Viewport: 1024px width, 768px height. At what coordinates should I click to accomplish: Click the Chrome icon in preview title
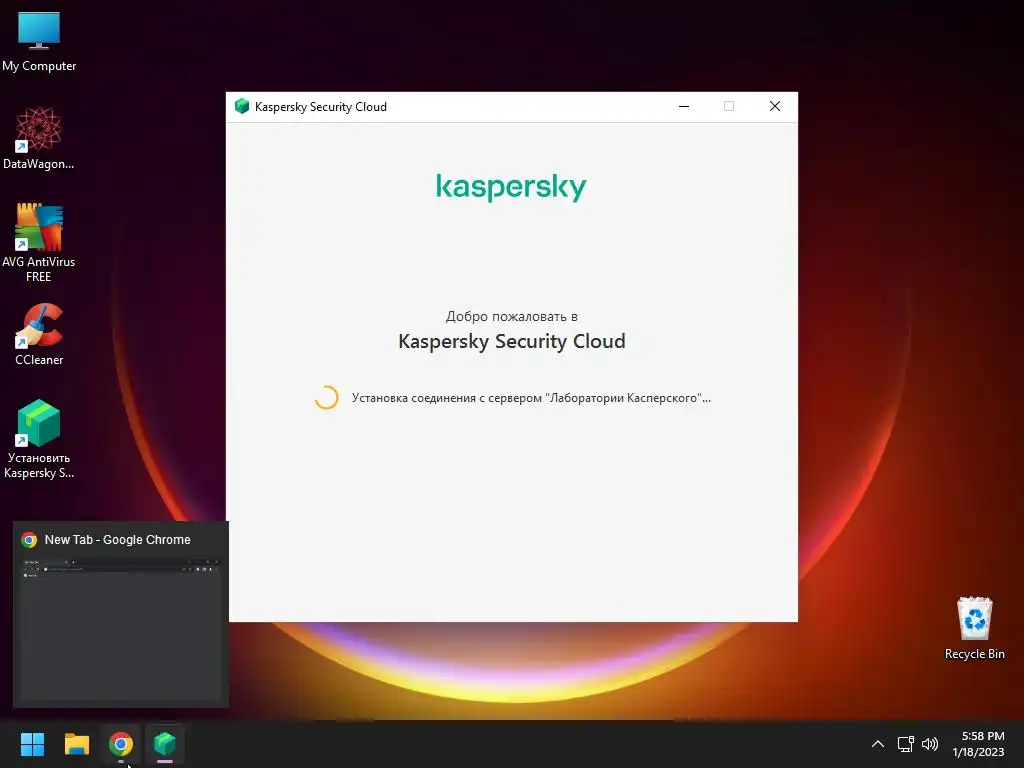(x=29, y=540)
